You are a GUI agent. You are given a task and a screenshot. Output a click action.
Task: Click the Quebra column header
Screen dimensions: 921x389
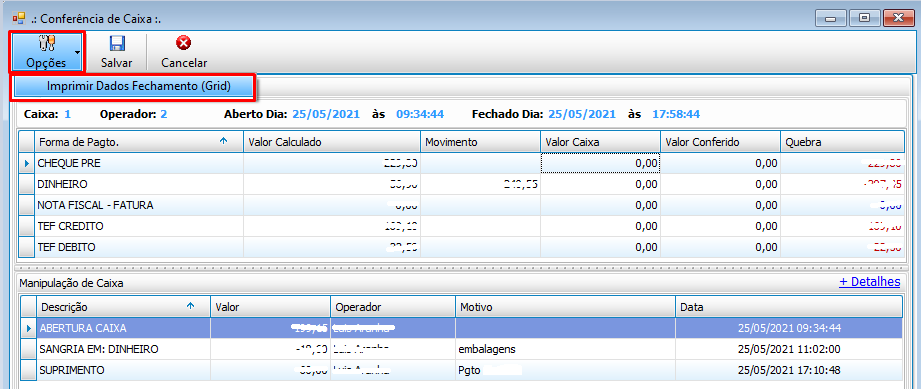coord(842,142)
